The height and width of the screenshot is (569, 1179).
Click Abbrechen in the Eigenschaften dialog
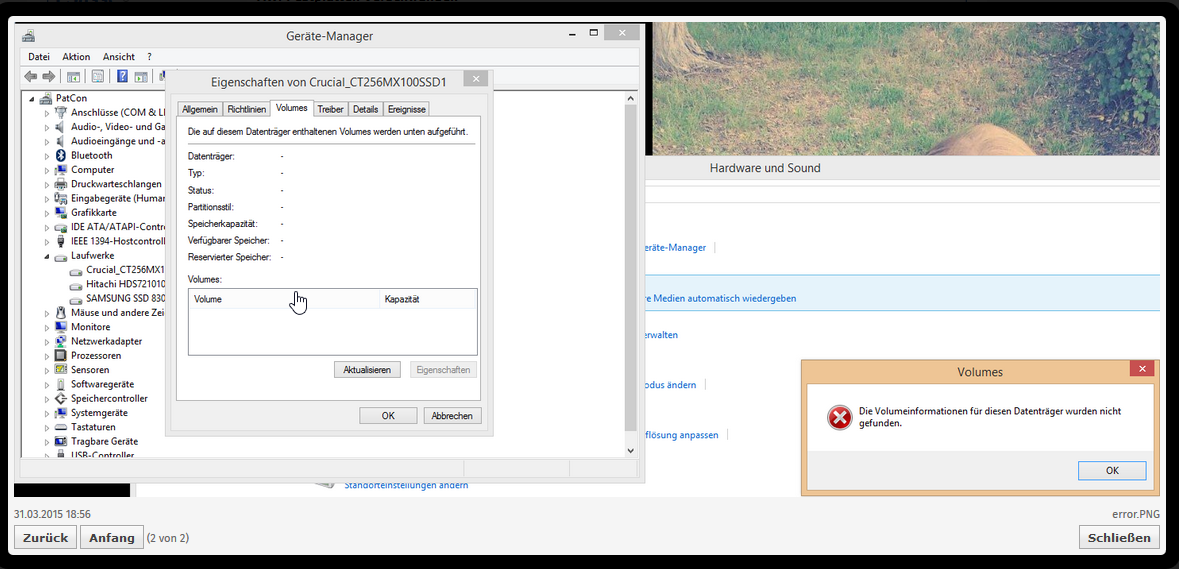pos(453,416)
